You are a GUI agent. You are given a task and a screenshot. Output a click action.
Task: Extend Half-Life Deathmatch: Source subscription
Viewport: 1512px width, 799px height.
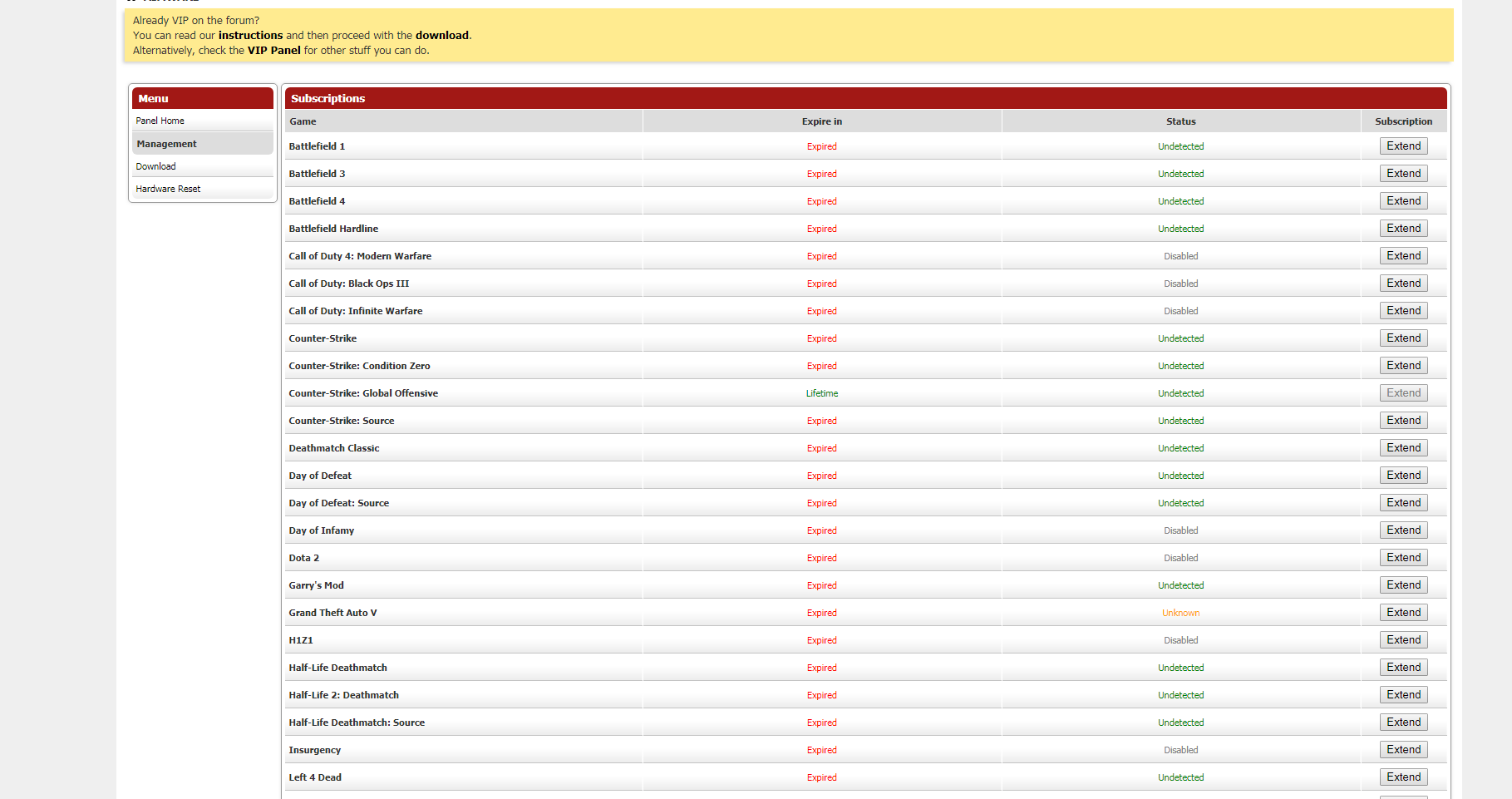point(1404,723)
